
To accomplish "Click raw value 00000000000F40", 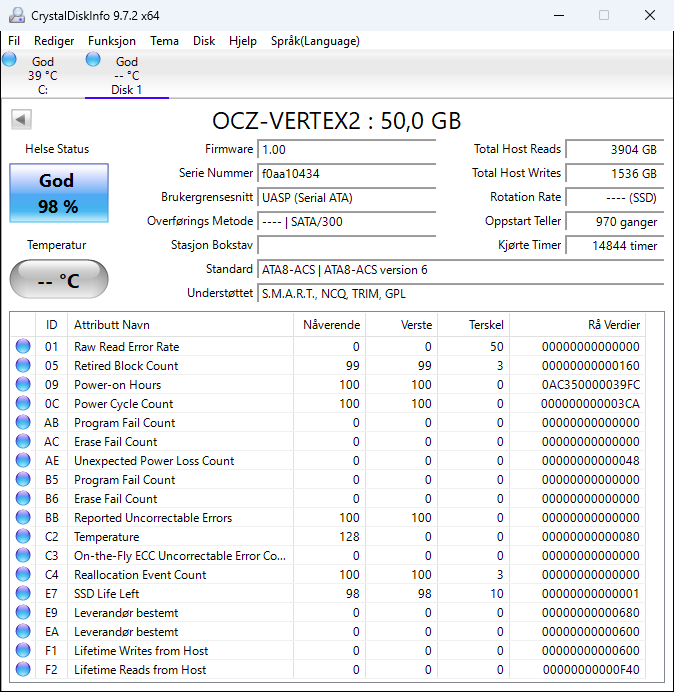I will tap(591, 670).
